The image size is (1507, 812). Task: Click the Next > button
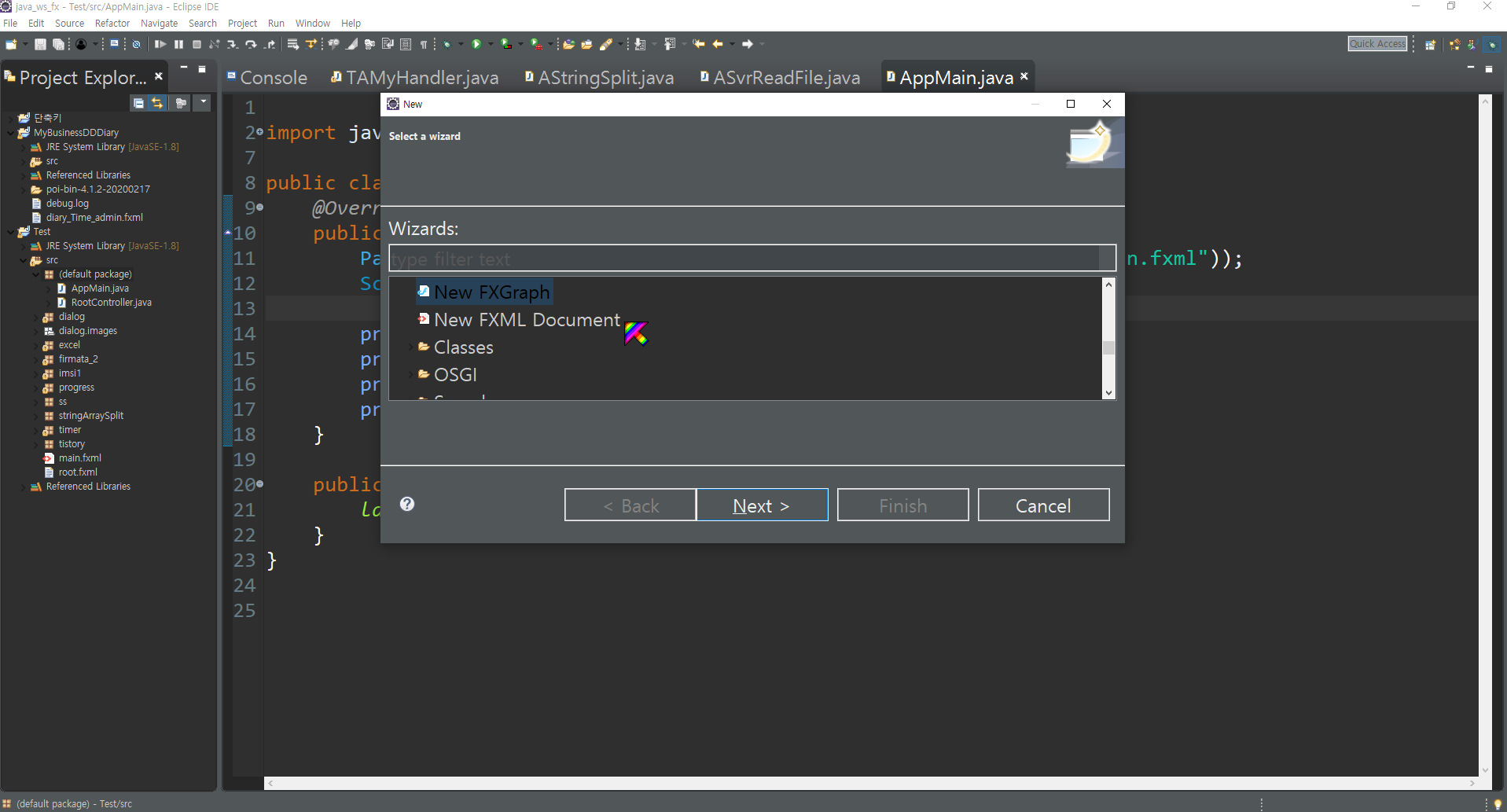click(x=762, y=505)
